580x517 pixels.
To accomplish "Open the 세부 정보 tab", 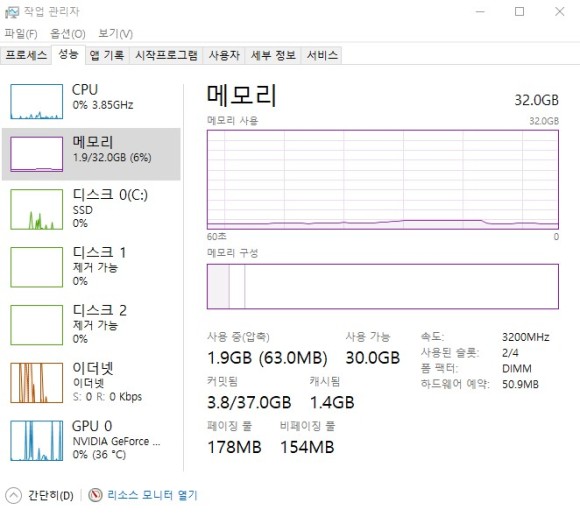I will click(273, 55).
